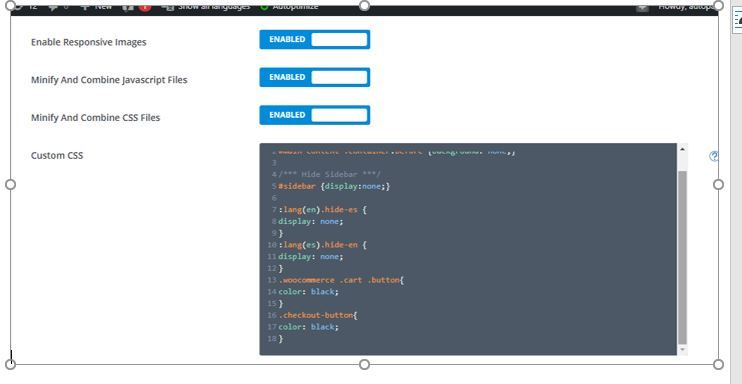Toggle the Enable Responsive Images switch

coord(315,39)
